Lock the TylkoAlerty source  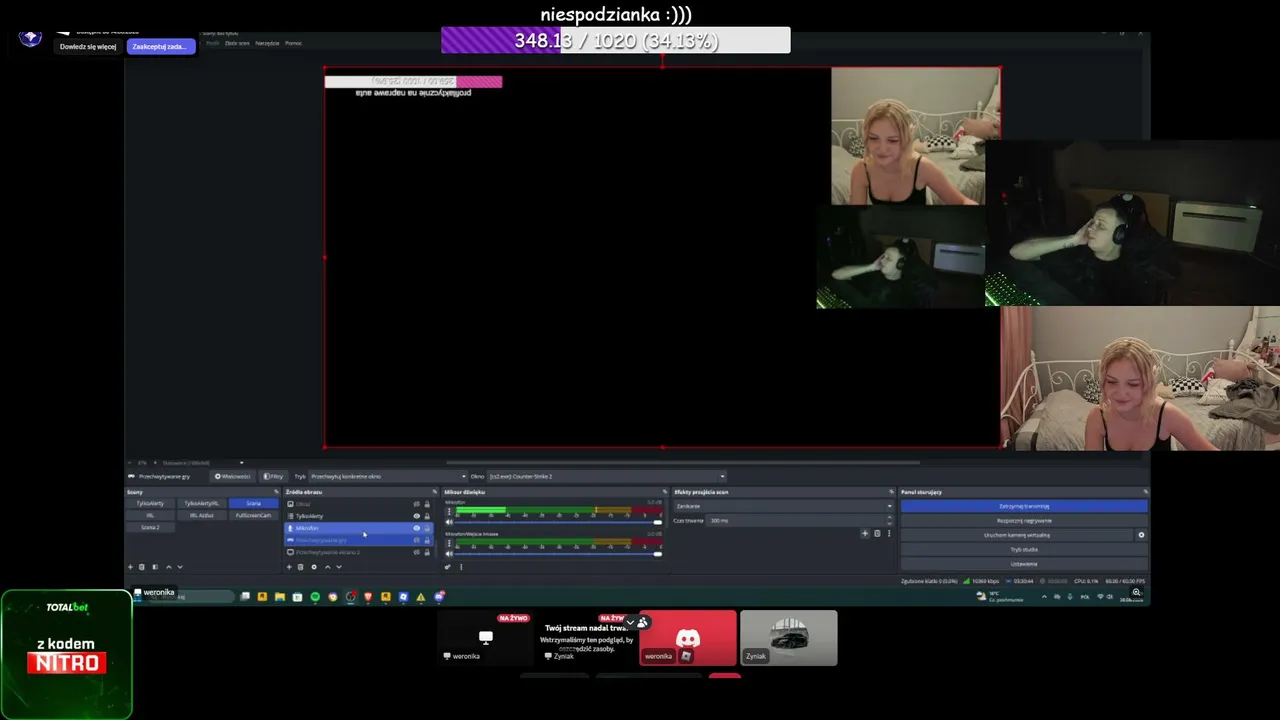[x=427, y=516]
